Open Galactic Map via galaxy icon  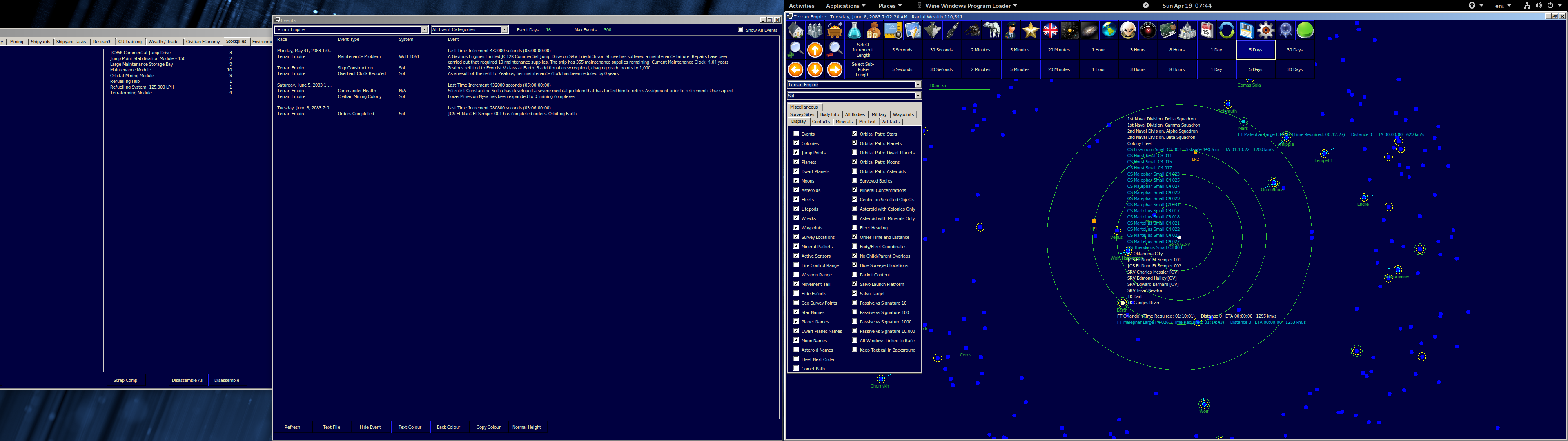tap(1089, 31)
